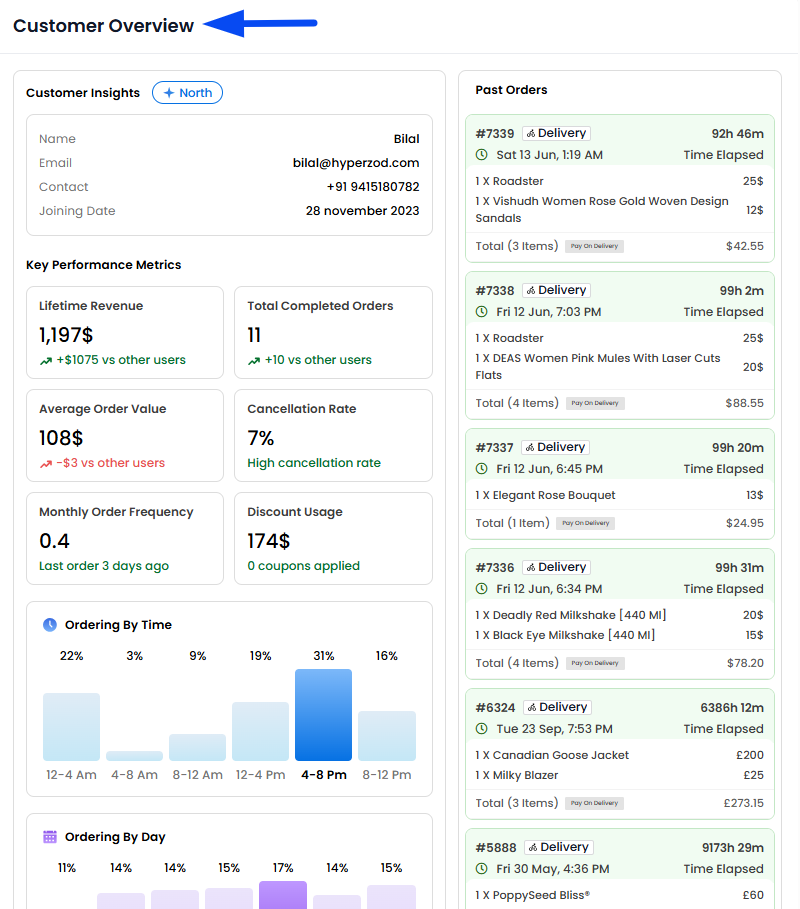Click Pay On Delivery tag on the $24.95 order
Image resolution: width=800 pixels, height=909 pixels.
coord(586,523)
